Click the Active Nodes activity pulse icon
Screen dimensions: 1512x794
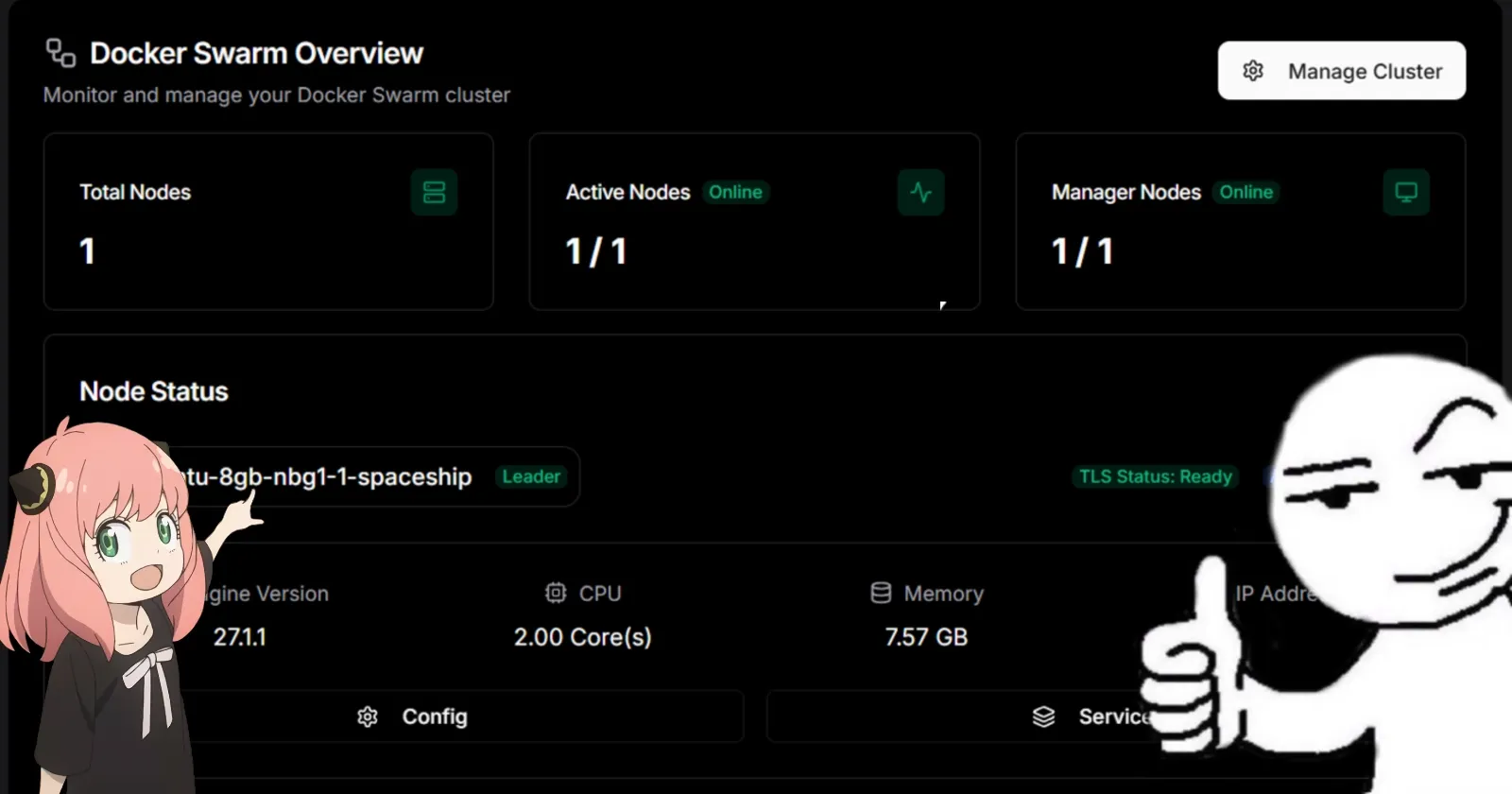click(920, 192)
